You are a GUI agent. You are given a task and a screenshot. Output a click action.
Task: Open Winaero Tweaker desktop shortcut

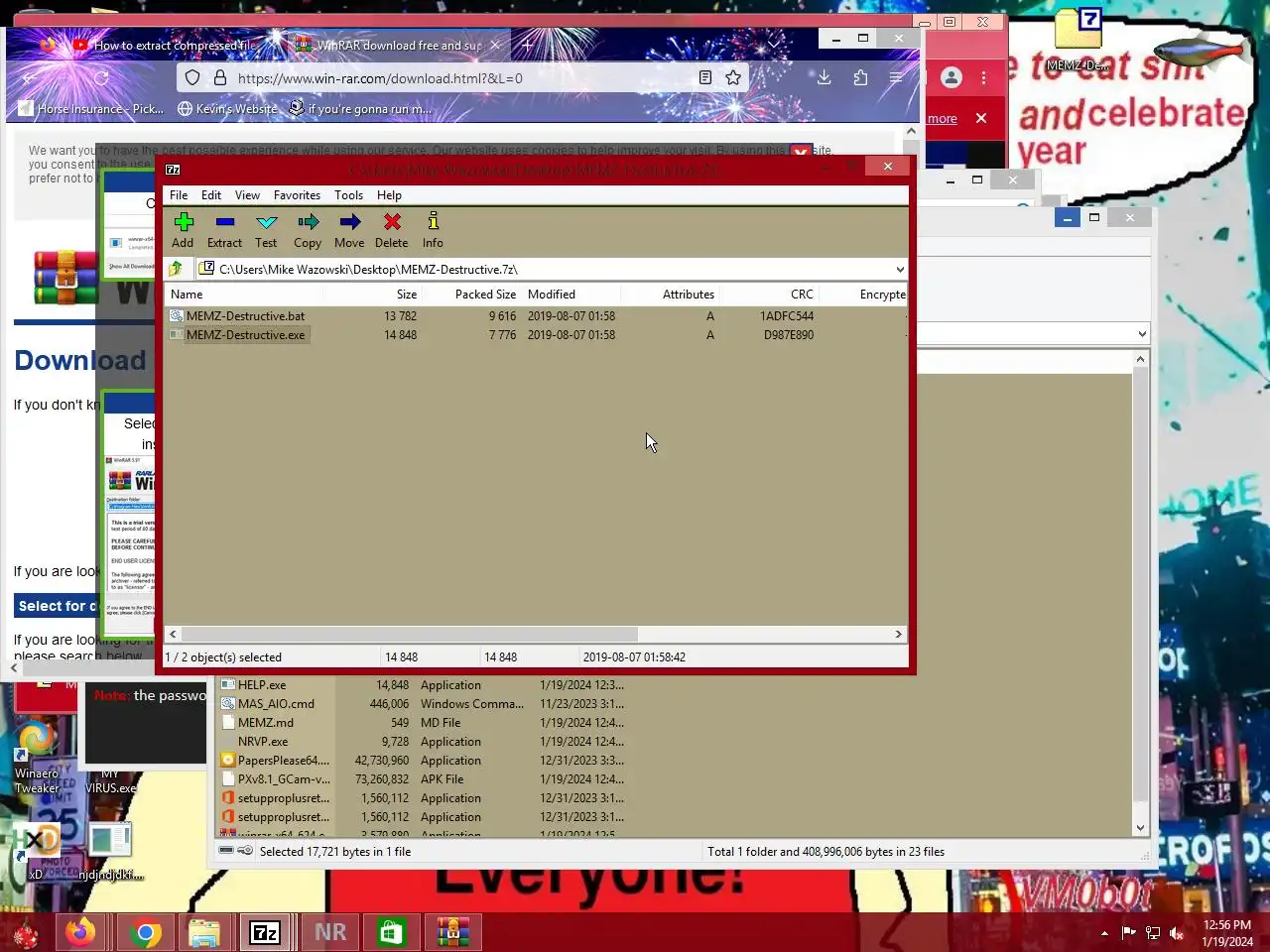[x=37, y=758]
